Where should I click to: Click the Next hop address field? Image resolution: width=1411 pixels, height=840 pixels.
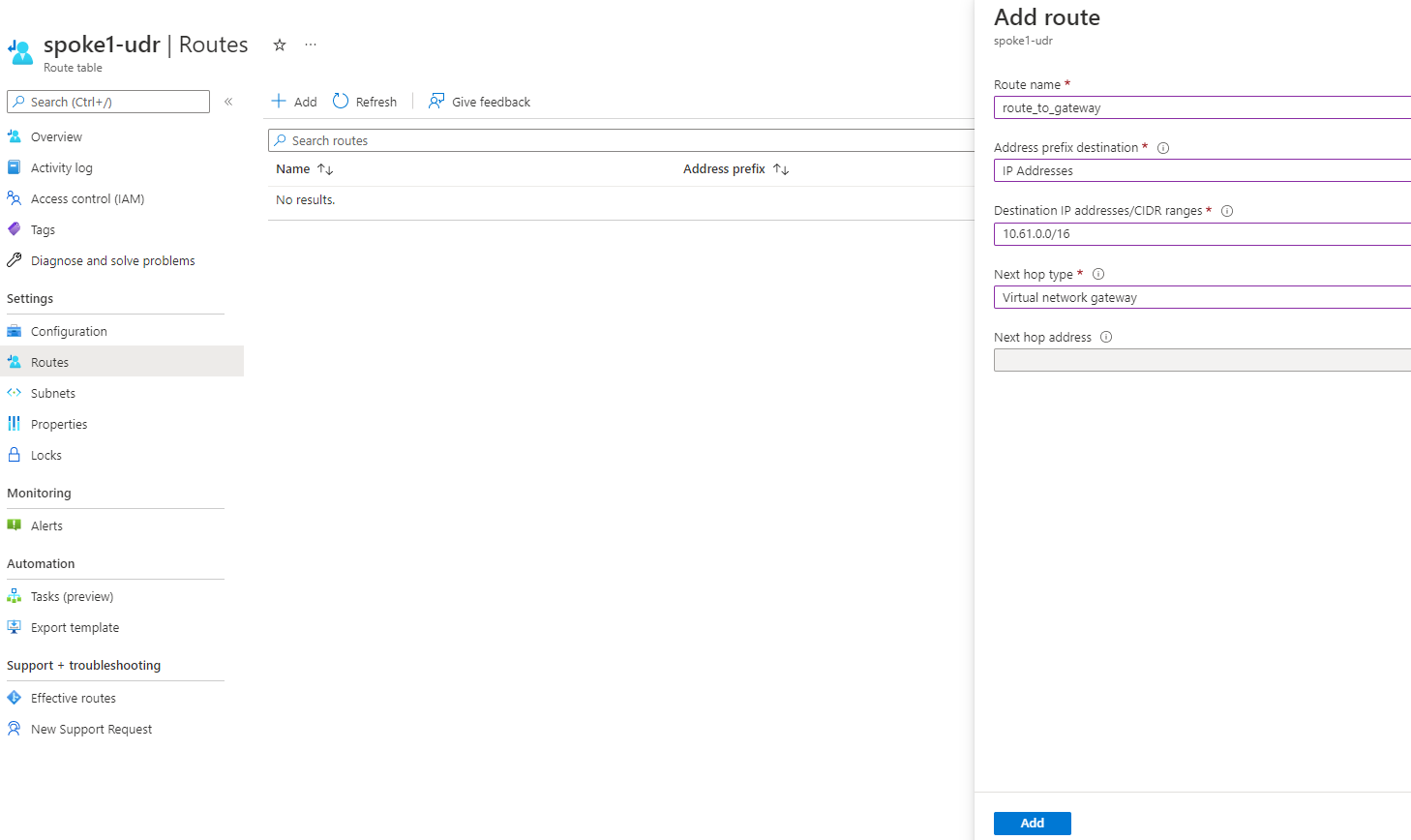coord(1202,360)
